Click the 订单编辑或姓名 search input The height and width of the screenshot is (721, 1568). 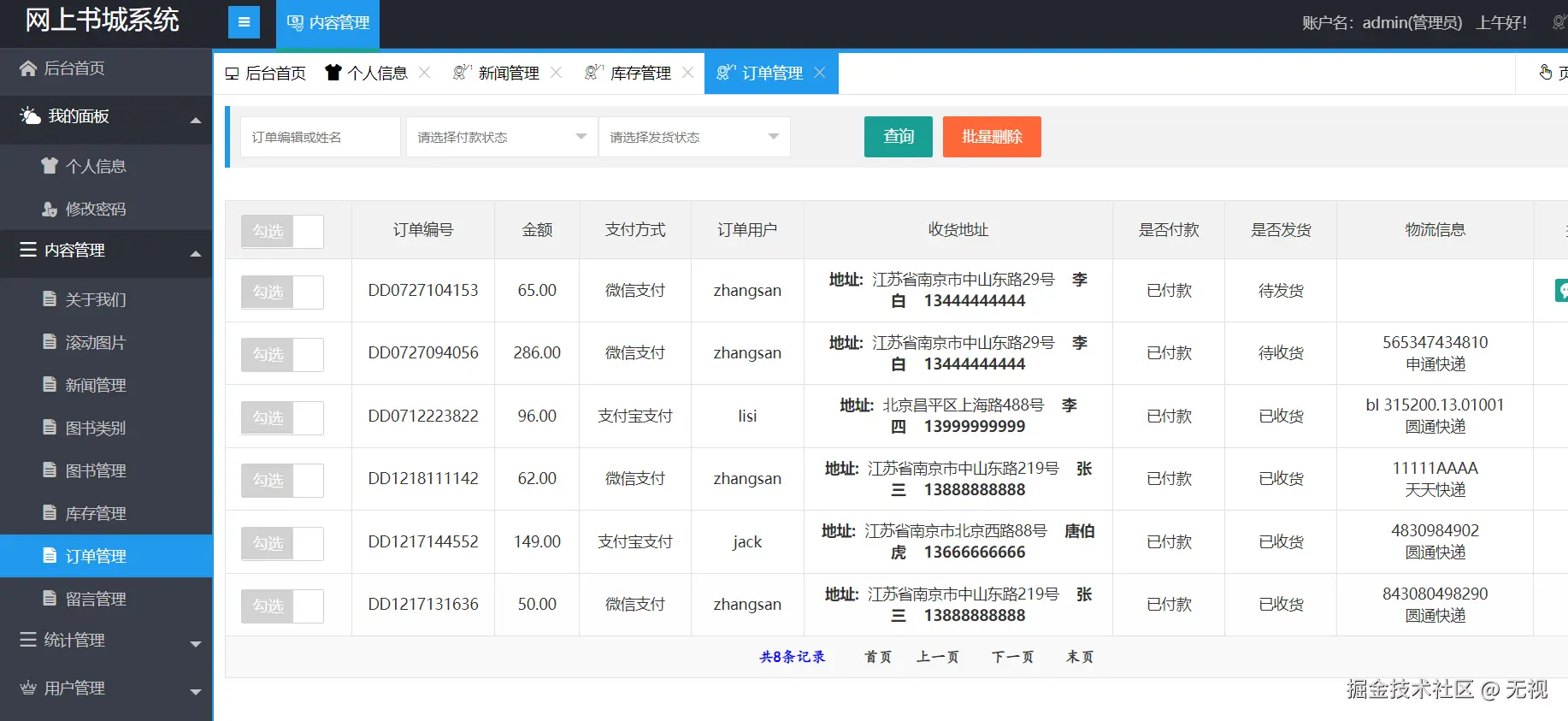[x=321, y=137]
